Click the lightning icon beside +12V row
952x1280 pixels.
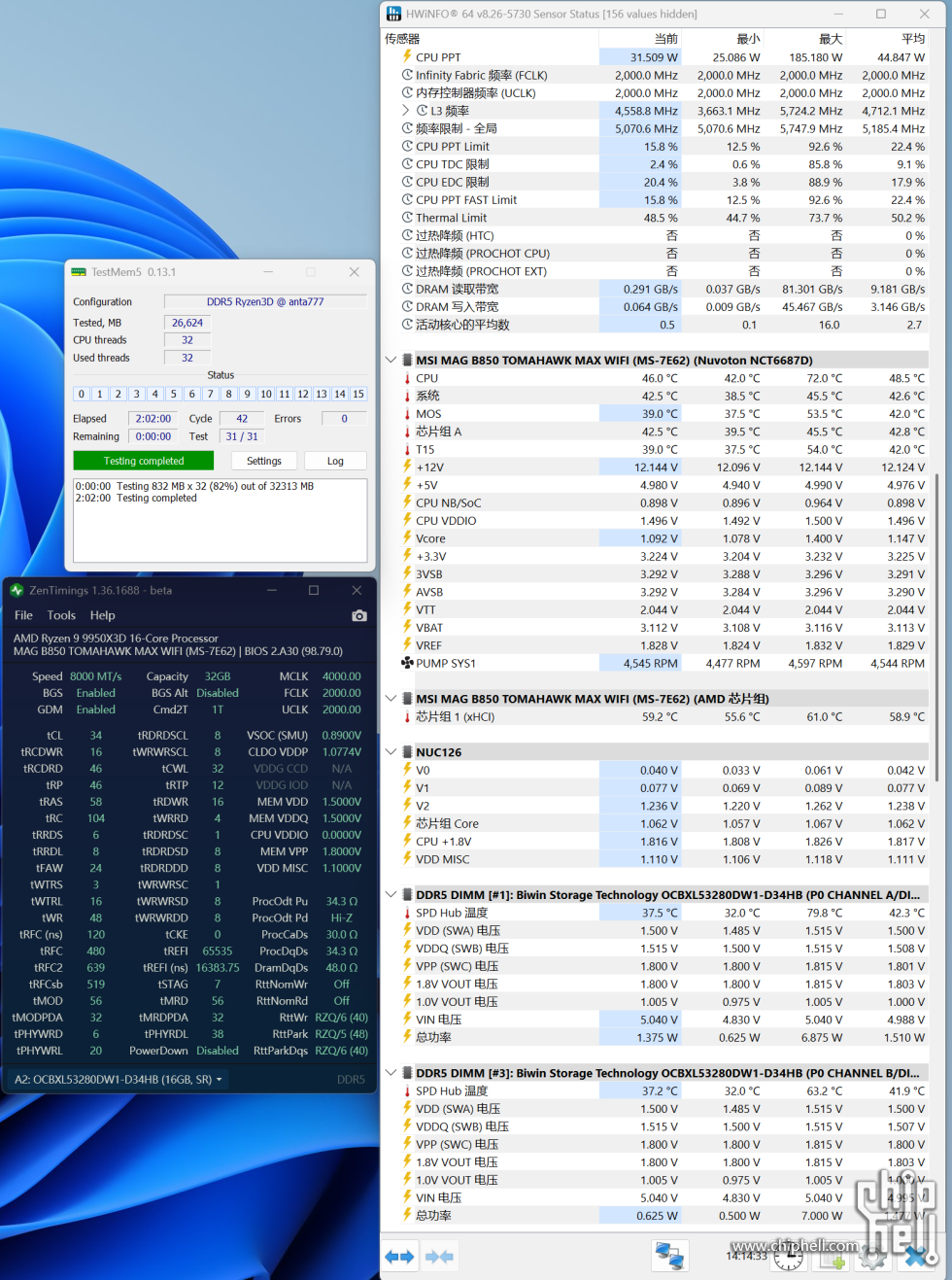pyautogui.click(x=407, y=467)
